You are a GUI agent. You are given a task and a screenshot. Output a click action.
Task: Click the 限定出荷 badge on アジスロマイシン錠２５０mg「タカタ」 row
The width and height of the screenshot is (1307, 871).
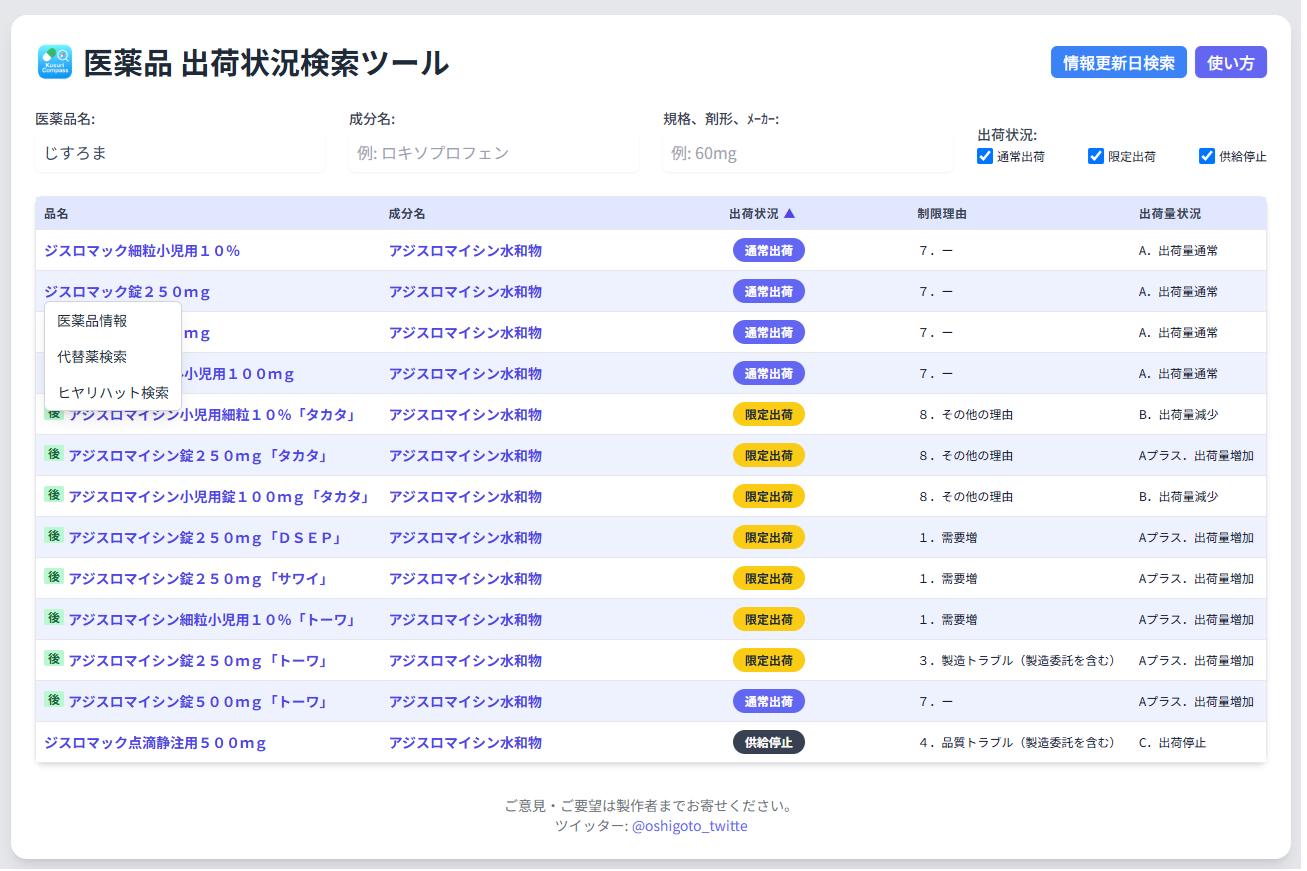pos(768,455)
